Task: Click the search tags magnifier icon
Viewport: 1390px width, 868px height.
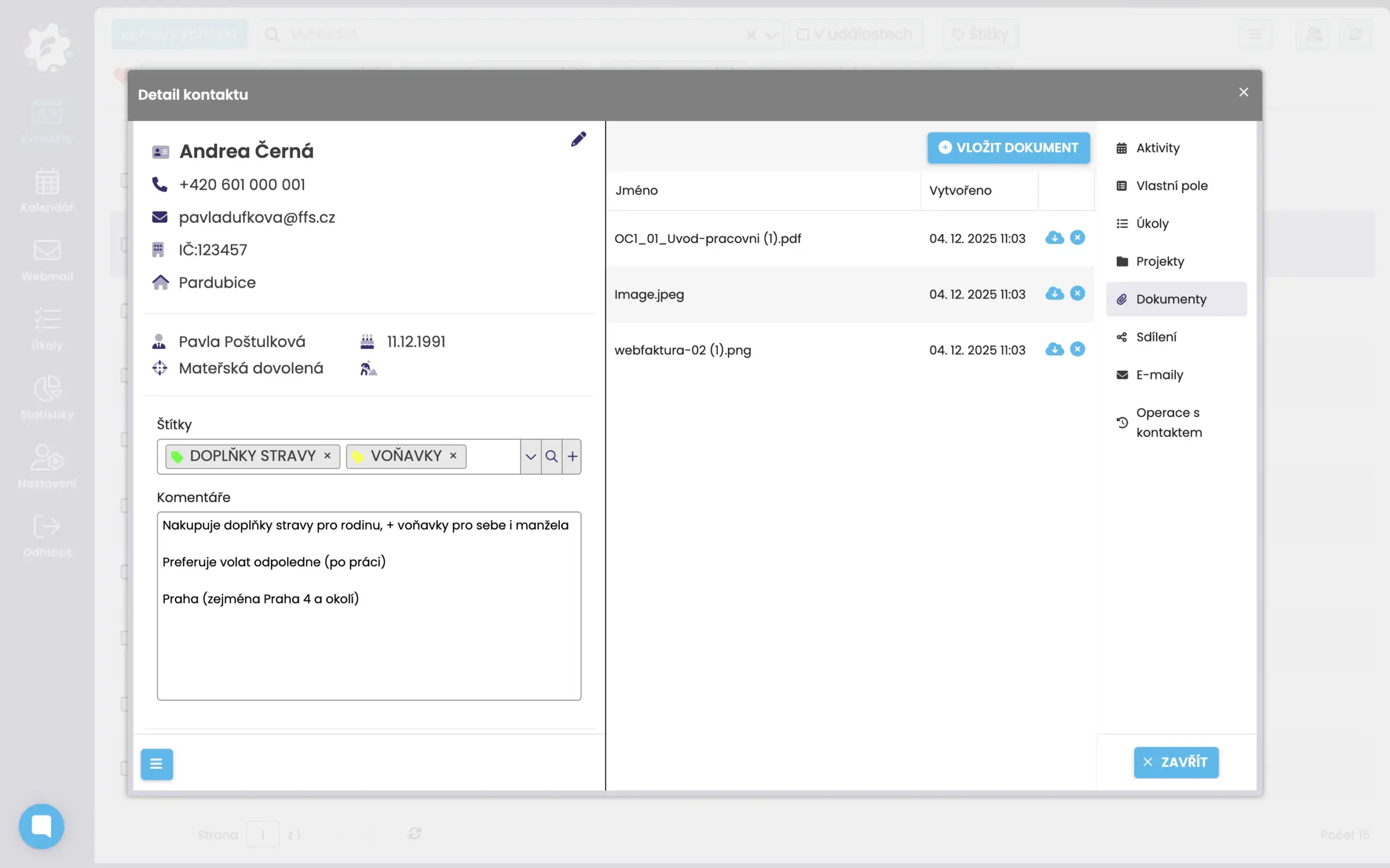Action: 551,457
